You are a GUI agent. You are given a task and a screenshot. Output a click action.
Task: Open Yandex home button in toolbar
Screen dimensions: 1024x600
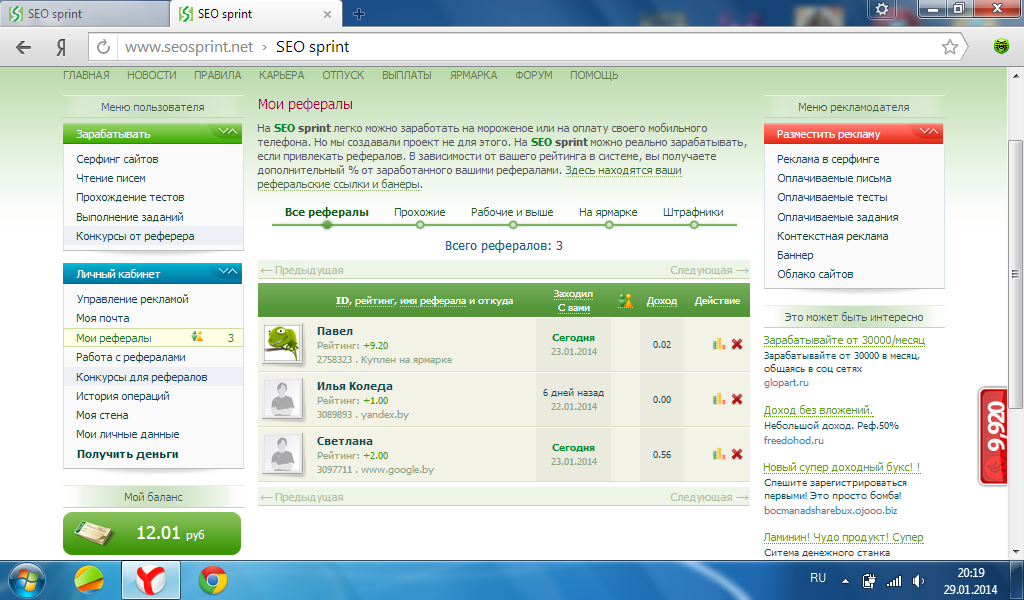point(61,47)
